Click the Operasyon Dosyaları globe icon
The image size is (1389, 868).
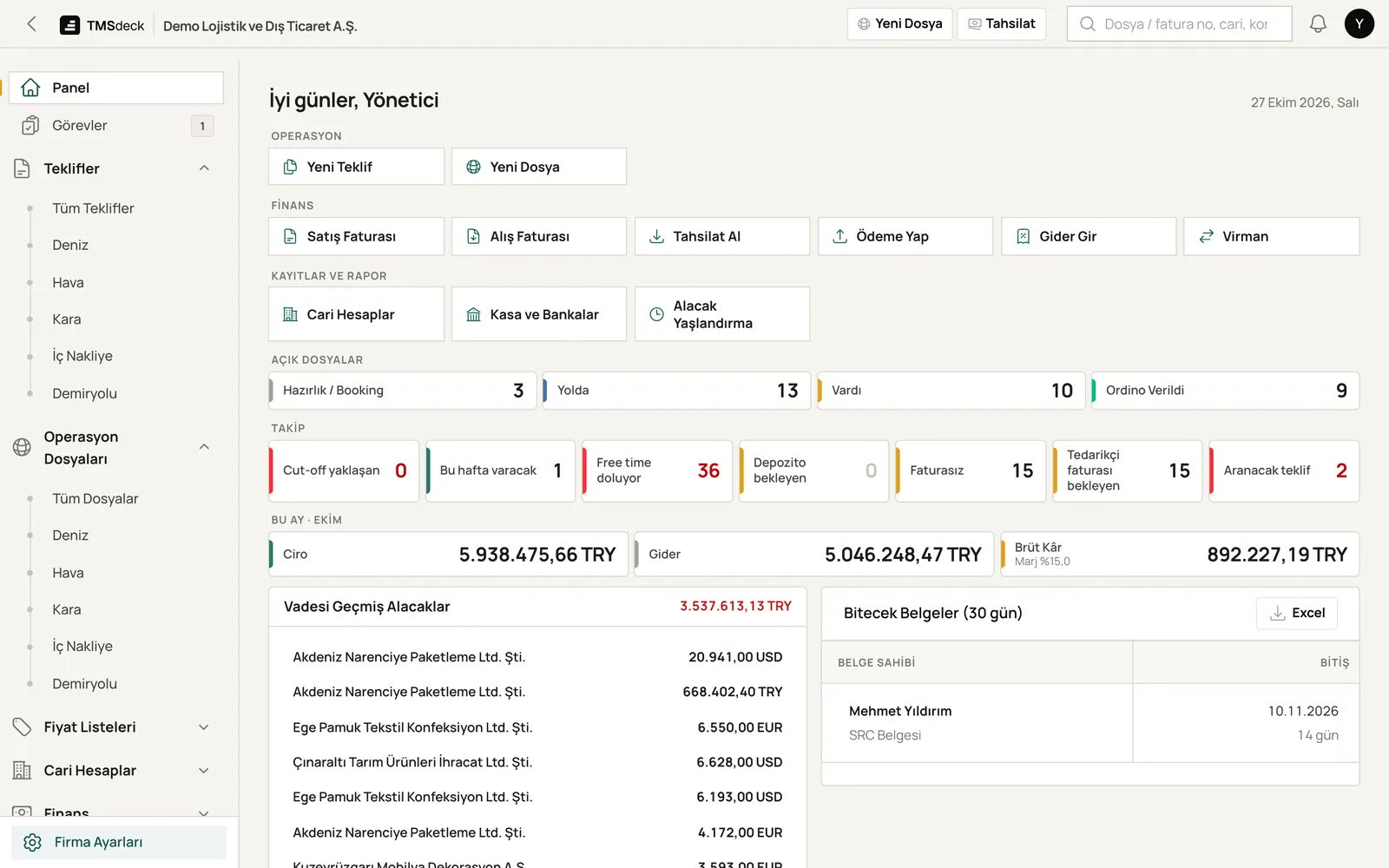click(x=23, y=447)
